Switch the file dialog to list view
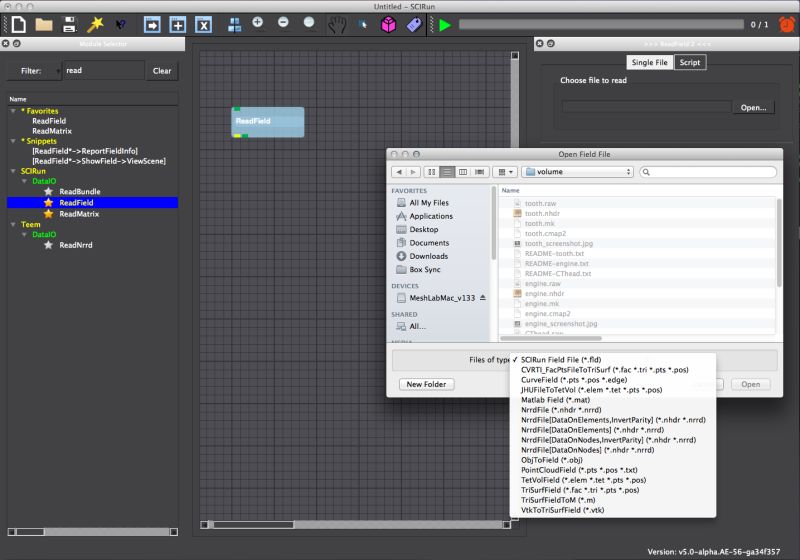The image size is (800, 560). pos(447,172)
